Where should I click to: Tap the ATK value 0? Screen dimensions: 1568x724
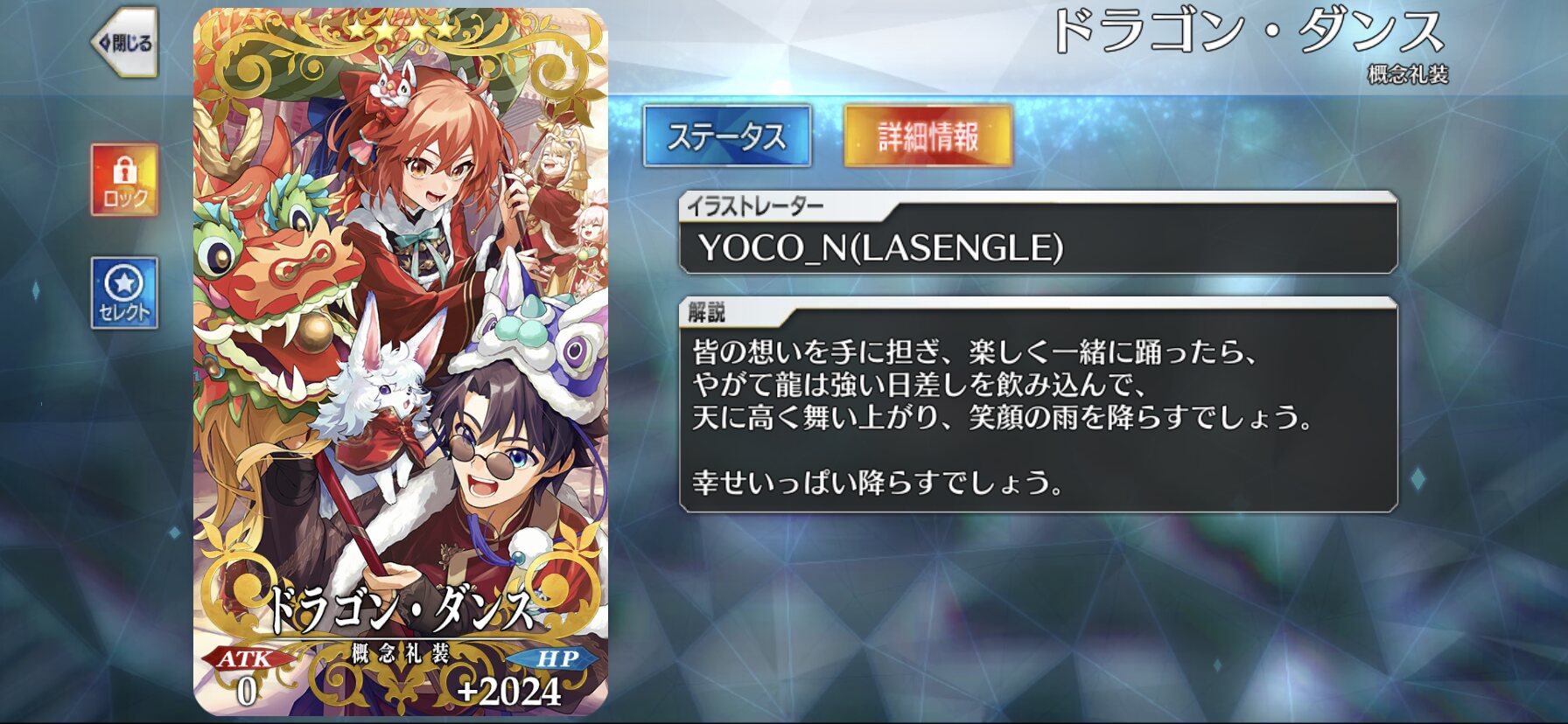(x=247, y=692)
